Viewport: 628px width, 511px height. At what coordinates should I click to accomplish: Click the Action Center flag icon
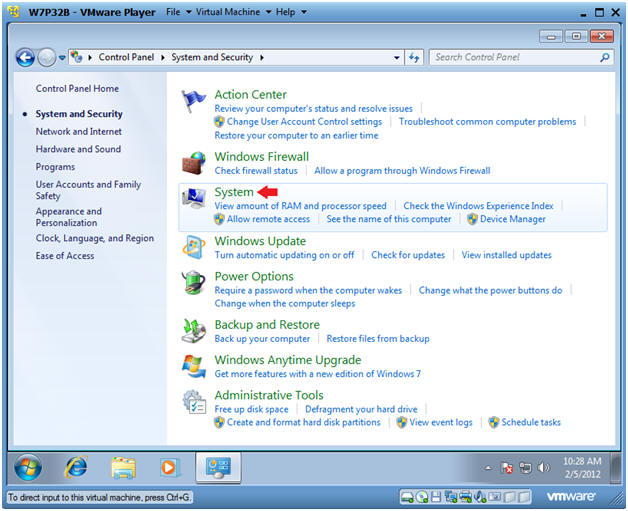click(x=193, y=101)
